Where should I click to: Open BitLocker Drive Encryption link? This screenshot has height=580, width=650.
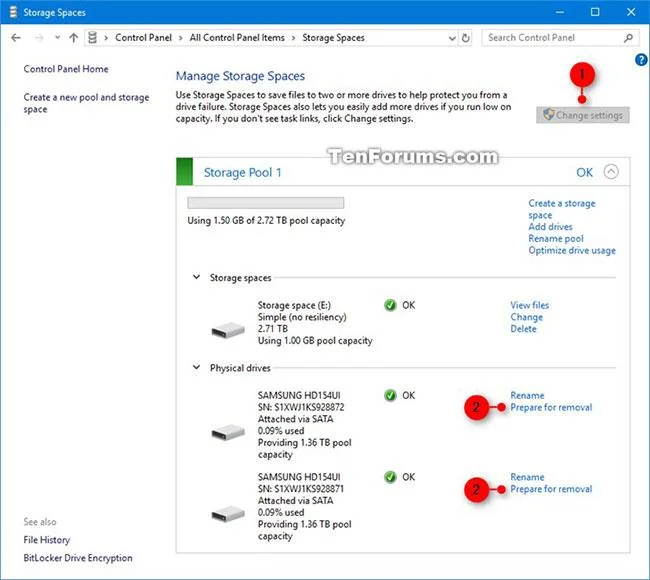78,558
